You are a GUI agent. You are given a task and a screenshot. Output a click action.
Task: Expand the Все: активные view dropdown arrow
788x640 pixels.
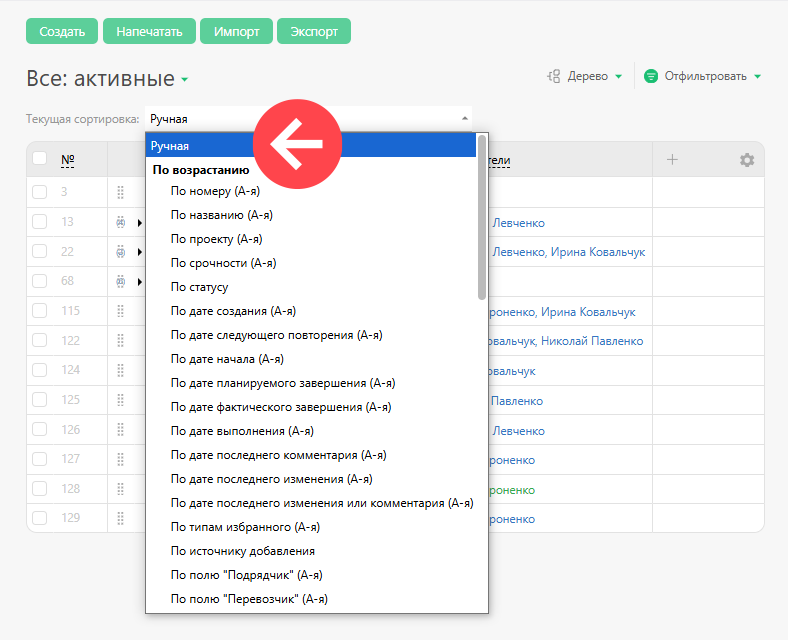pos(184,79)
